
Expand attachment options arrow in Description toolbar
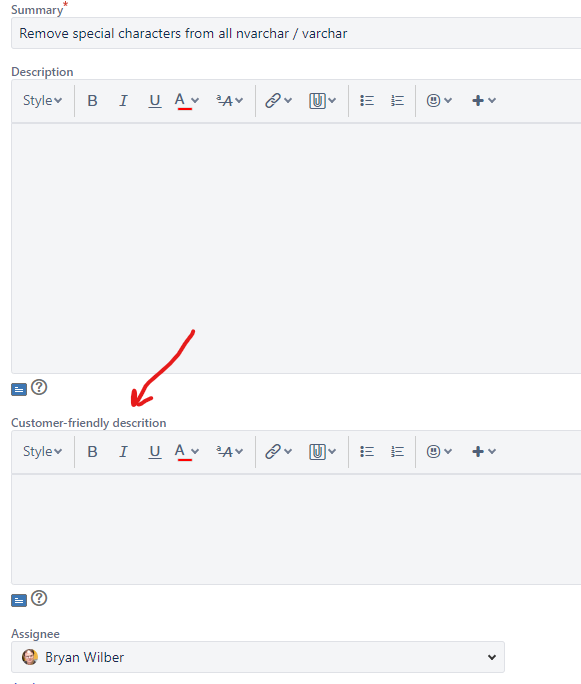[x=332, y=101]
